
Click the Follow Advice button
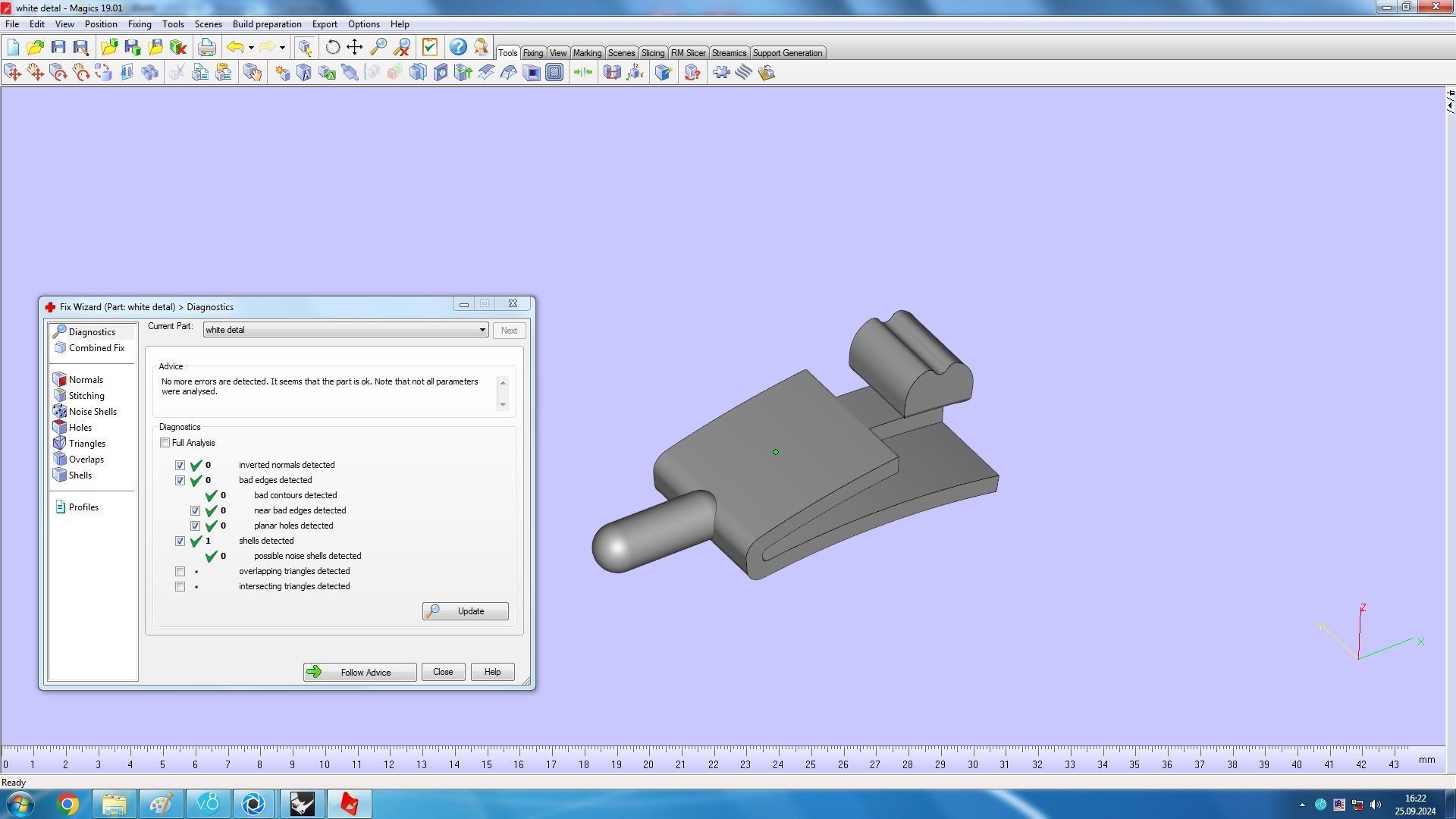(x=359, y=672)
